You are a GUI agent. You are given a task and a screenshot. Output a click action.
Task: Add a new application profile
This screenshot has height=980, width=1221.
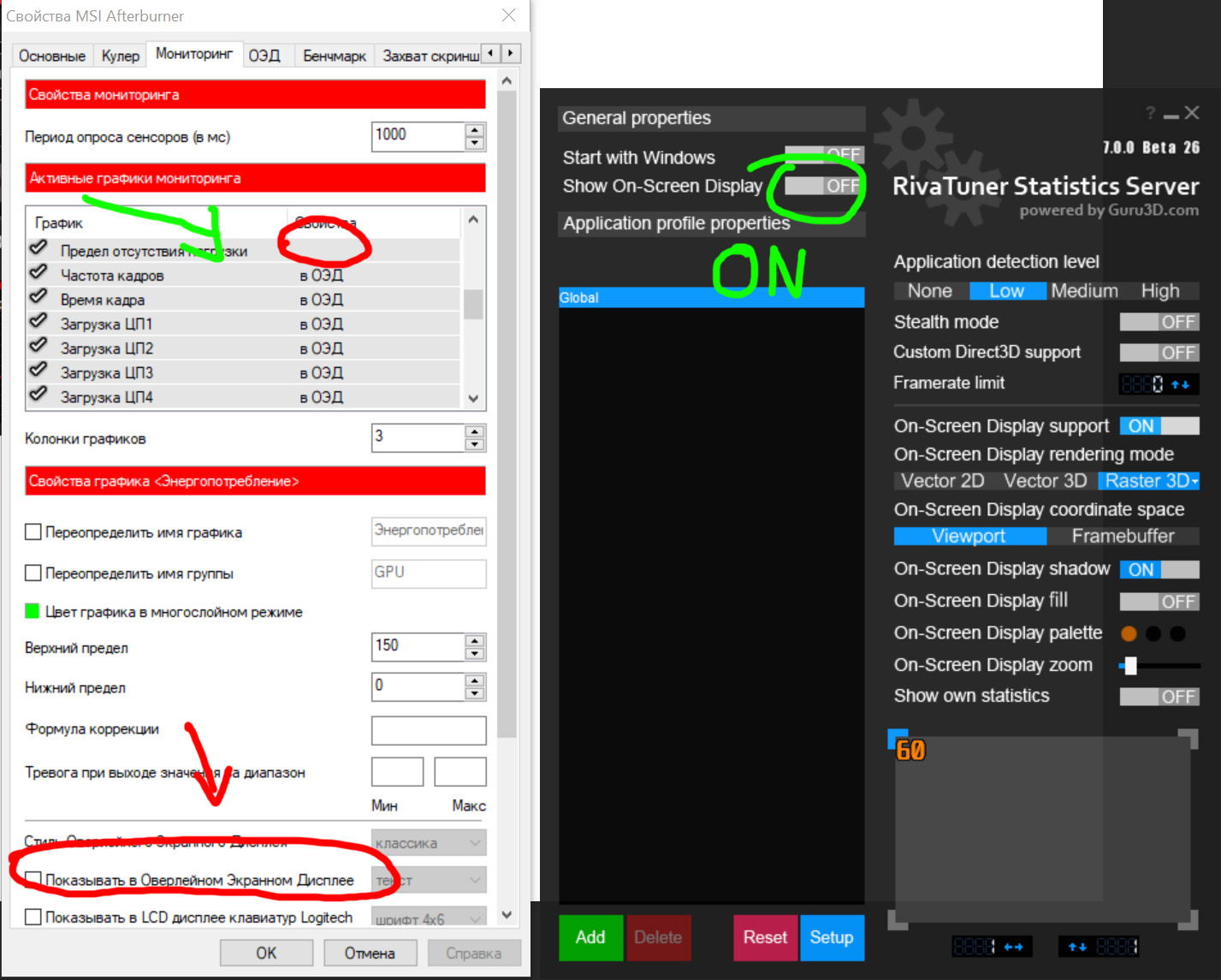click(590, 937)
